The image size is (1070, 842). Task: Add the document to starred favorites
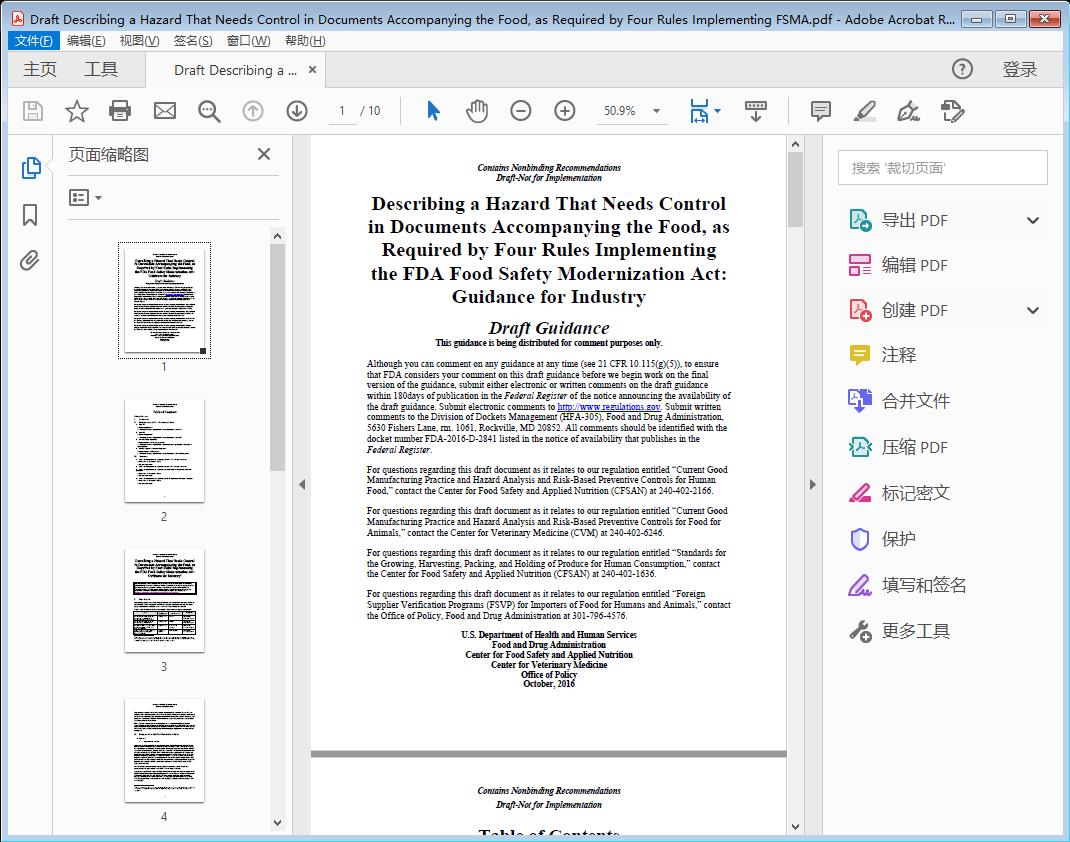(x=76, y=111)
